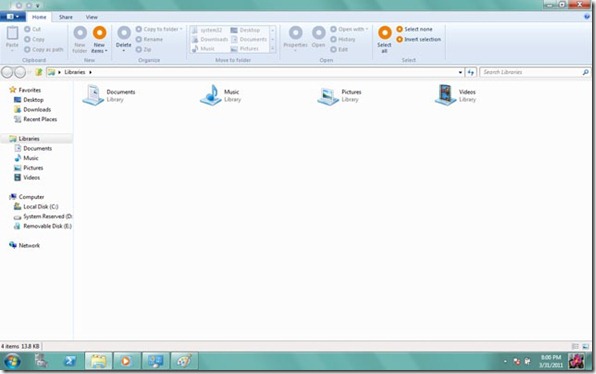
Task: Select Desktop under Favorites
Action: point(29,100)
